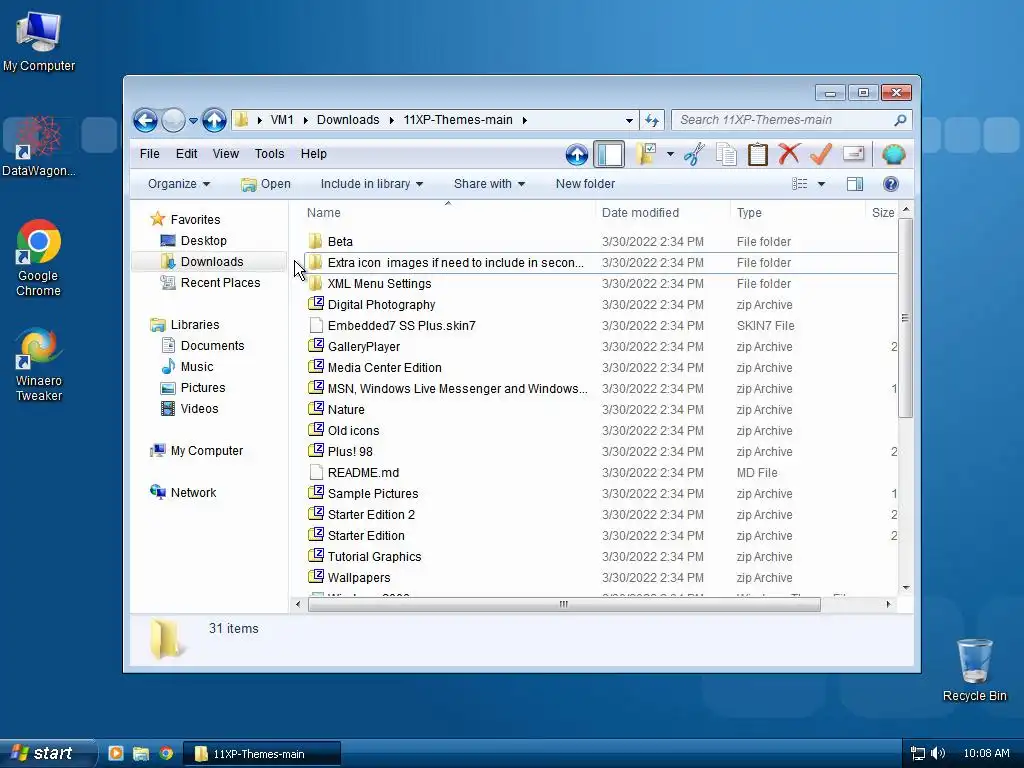Viewport: 1024px width, 768px height.
Task: Click the Up arrow beside the address bar
Action: [x=214, y=120]
